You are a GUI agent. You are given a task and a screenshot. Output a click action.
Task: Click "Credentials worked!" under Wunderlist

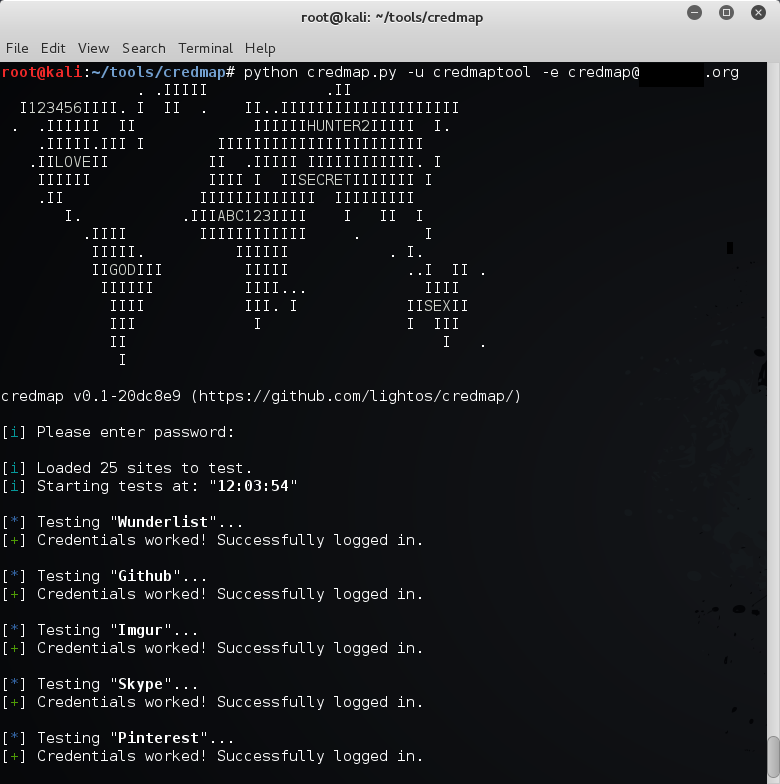pyautogui.click(x=122, y=540)
